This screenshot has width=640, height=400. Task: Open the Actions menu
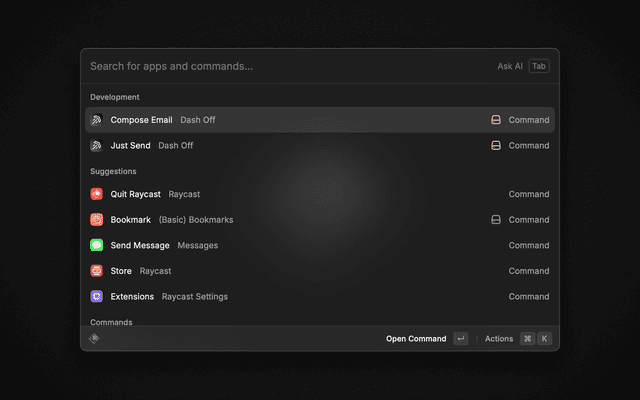(x=499, y=339)
